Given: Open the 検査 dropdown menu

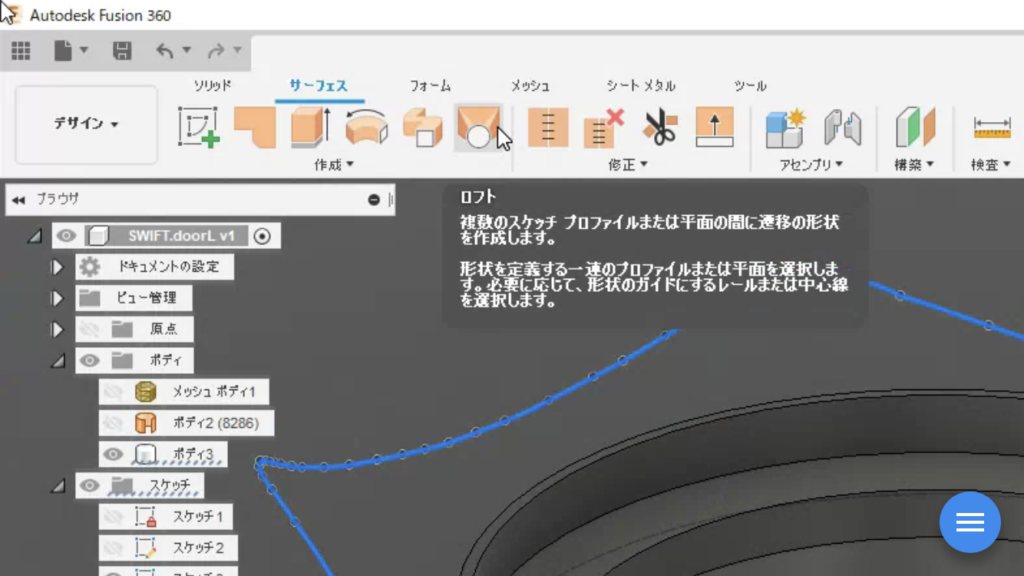Looking at the screenshot, I should coord(991,165).
